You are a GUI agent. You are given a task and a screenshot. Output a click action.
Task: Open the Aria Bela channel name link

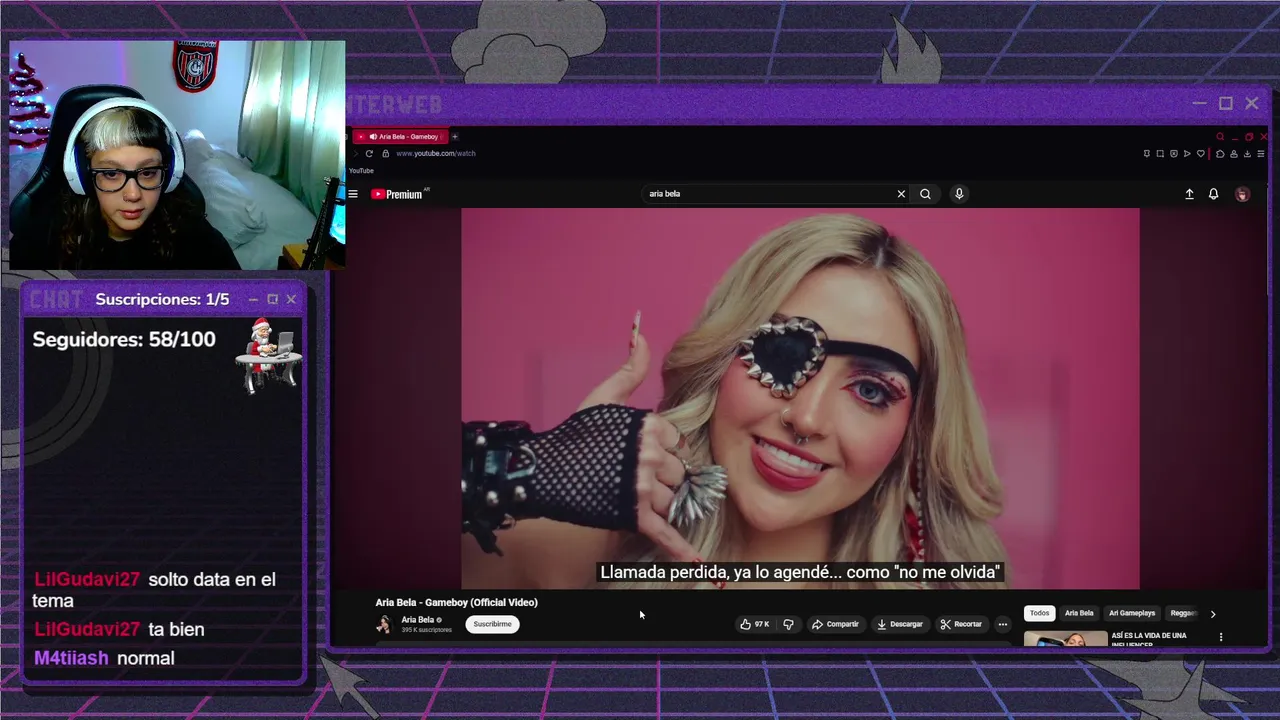click(x=417, y=620)
